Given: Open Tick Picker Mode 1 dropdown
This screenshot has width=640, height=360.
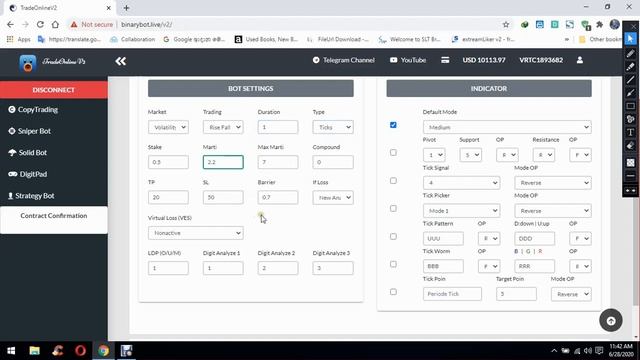Looking at the screenshot, I should coord(461,211).
